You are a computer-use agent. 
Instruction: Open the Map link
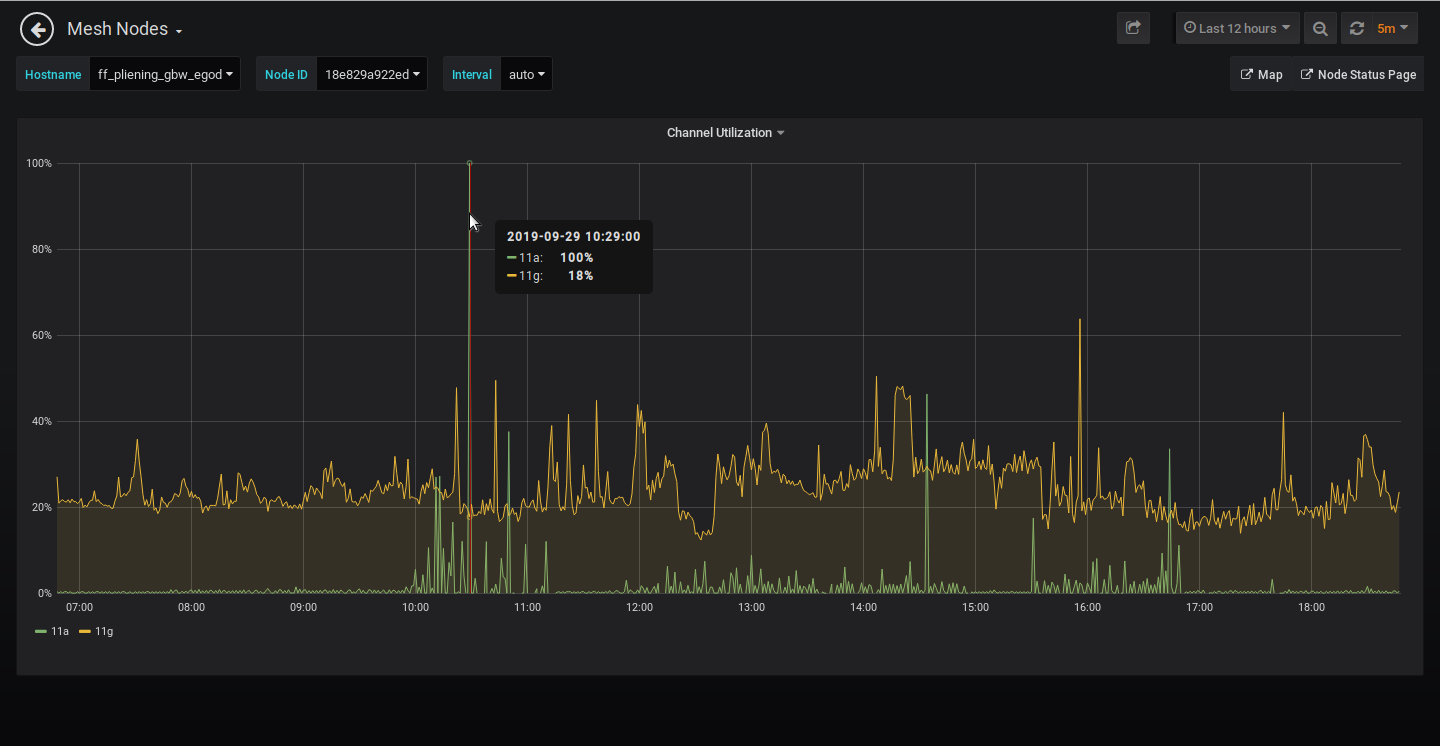pyautogui.click(x=1270, y=74)
